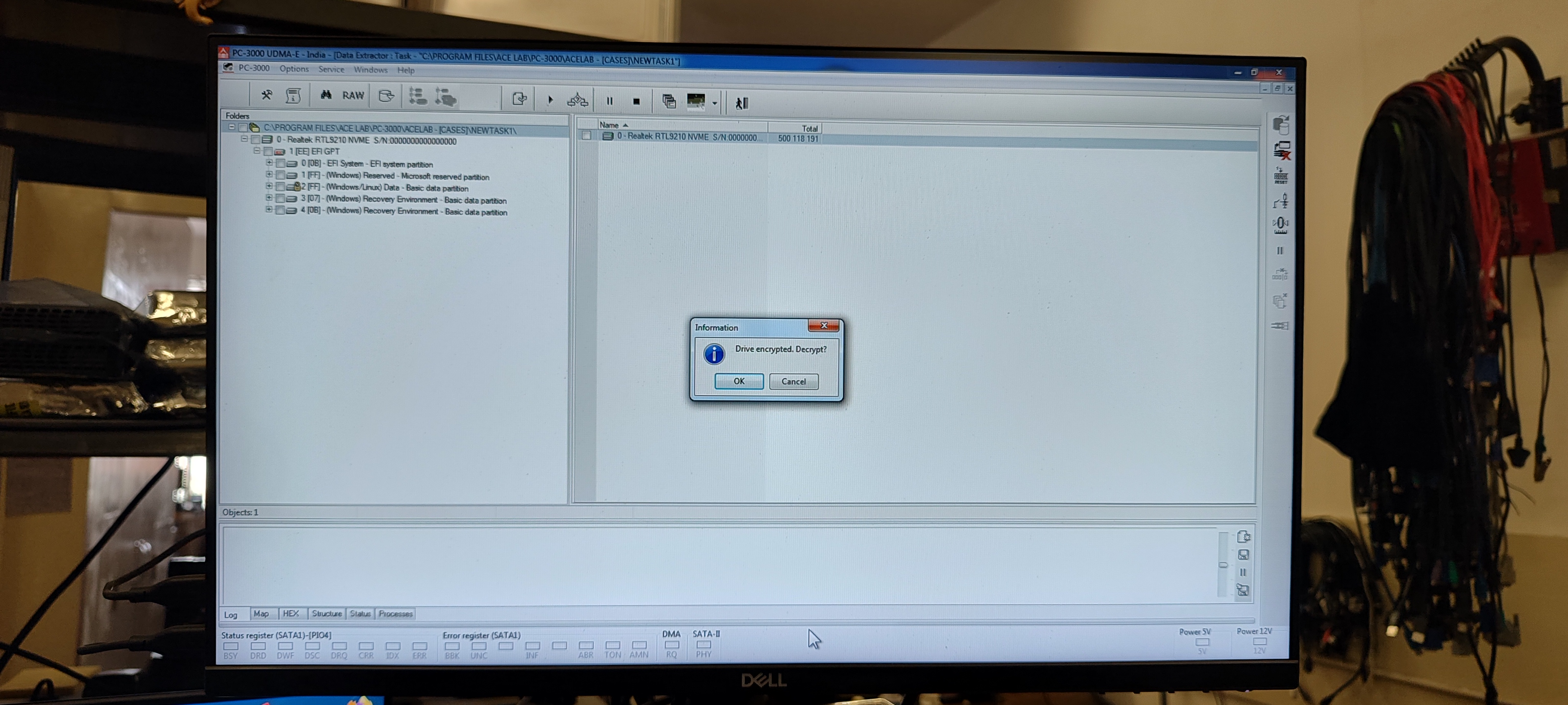Click the log settings gear document icon
This screenshot has width=1568, height=705.
click(1243, 536)
